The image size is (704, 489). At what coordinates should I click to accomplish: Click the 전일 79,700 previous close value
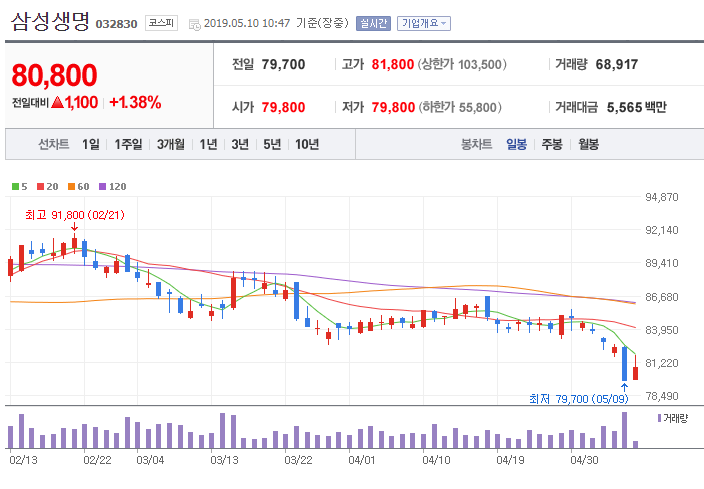coord(283,64)
